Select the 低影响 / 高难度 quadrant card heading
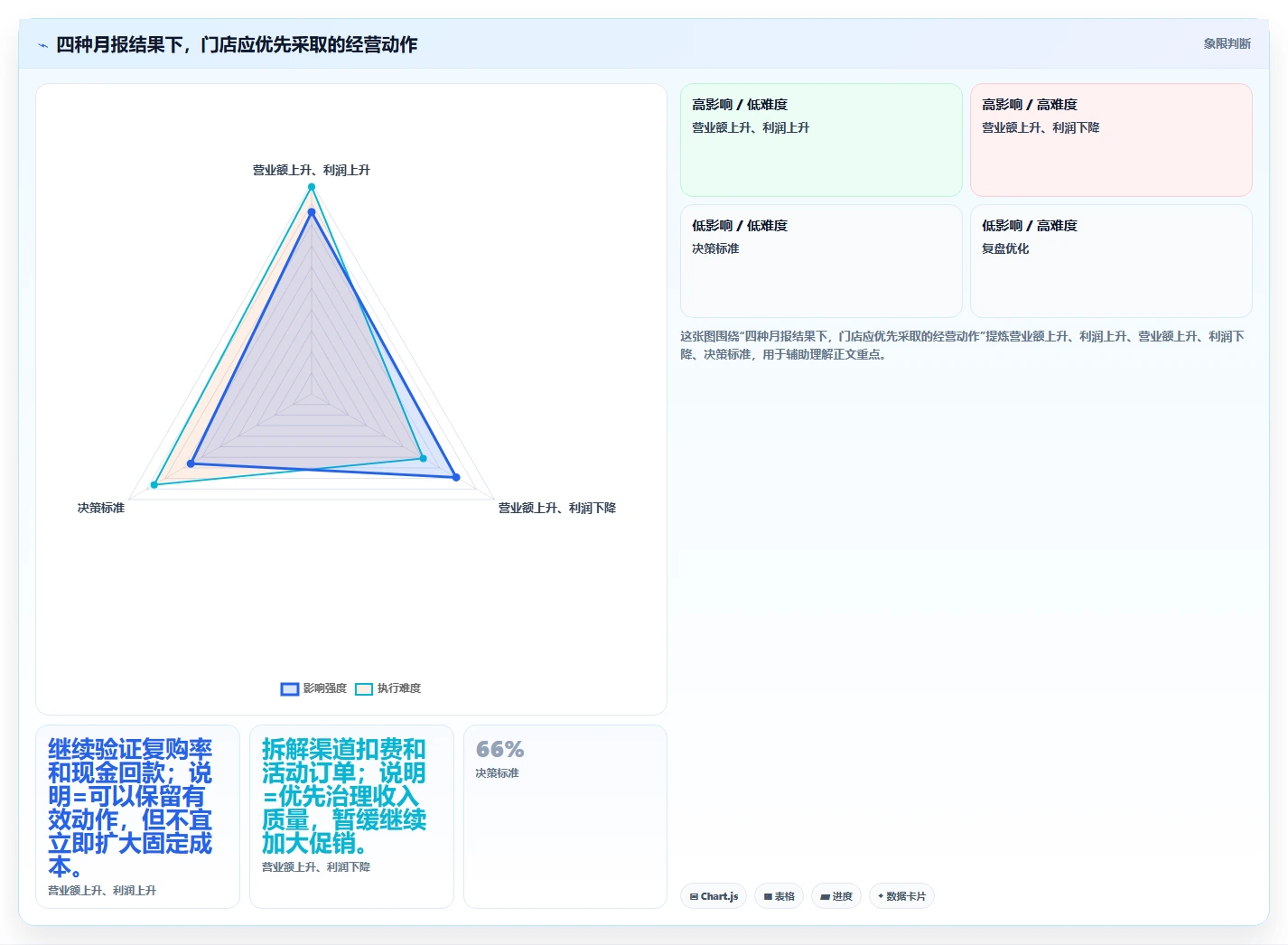This screenshot has width=1288, height=945. coord(1030,226)
